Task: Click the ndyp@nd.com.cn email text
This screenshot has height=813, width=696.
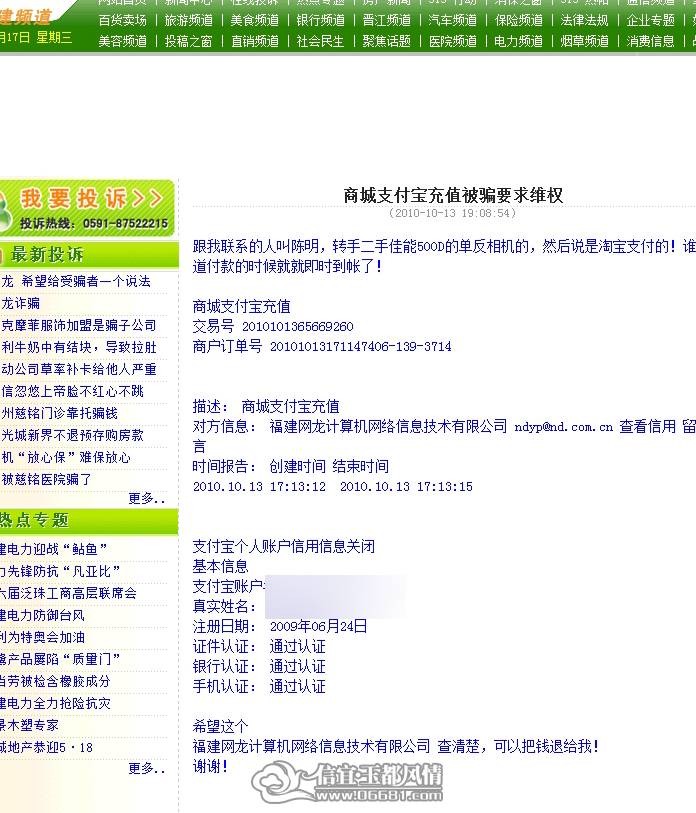Action: click(x=563, y=427)
